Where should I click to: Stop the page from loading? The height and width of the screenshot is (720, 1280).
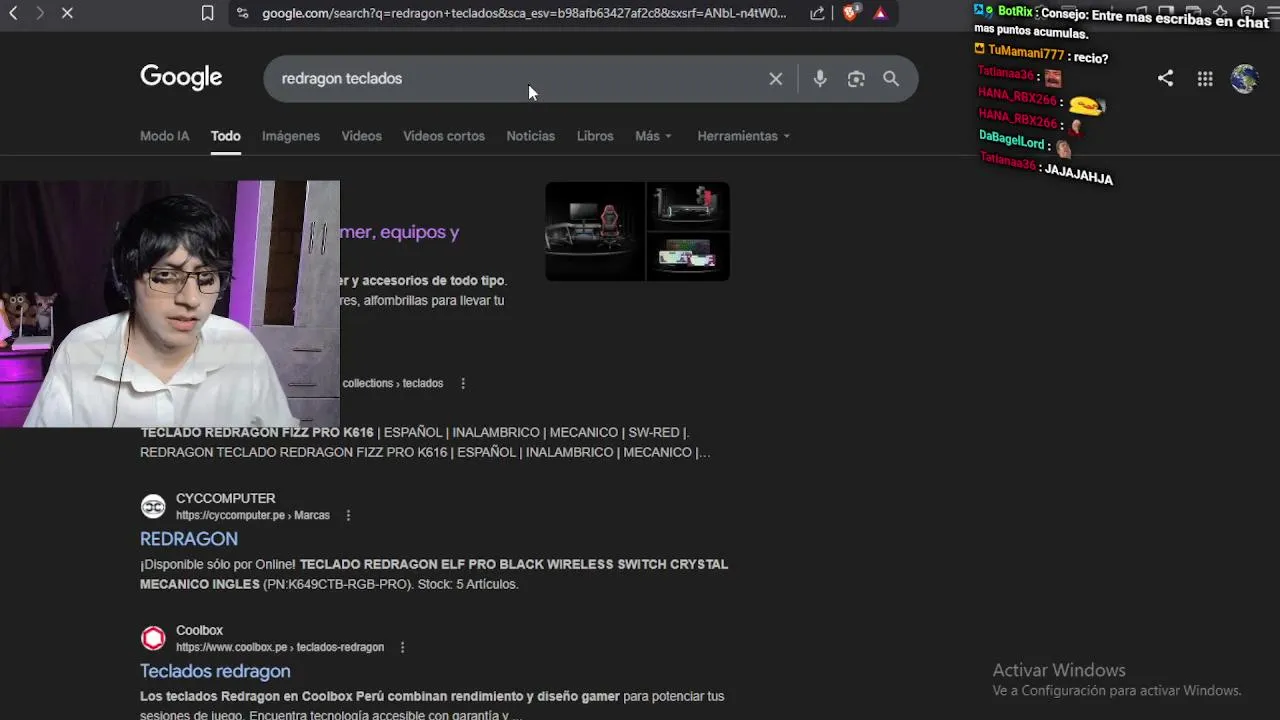coord(67,13)
